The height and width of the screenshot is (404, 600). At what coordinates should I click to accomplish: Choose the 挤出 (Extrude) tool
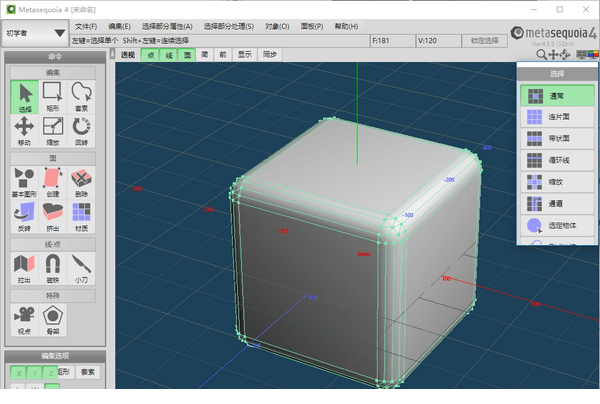coord(53,214)
